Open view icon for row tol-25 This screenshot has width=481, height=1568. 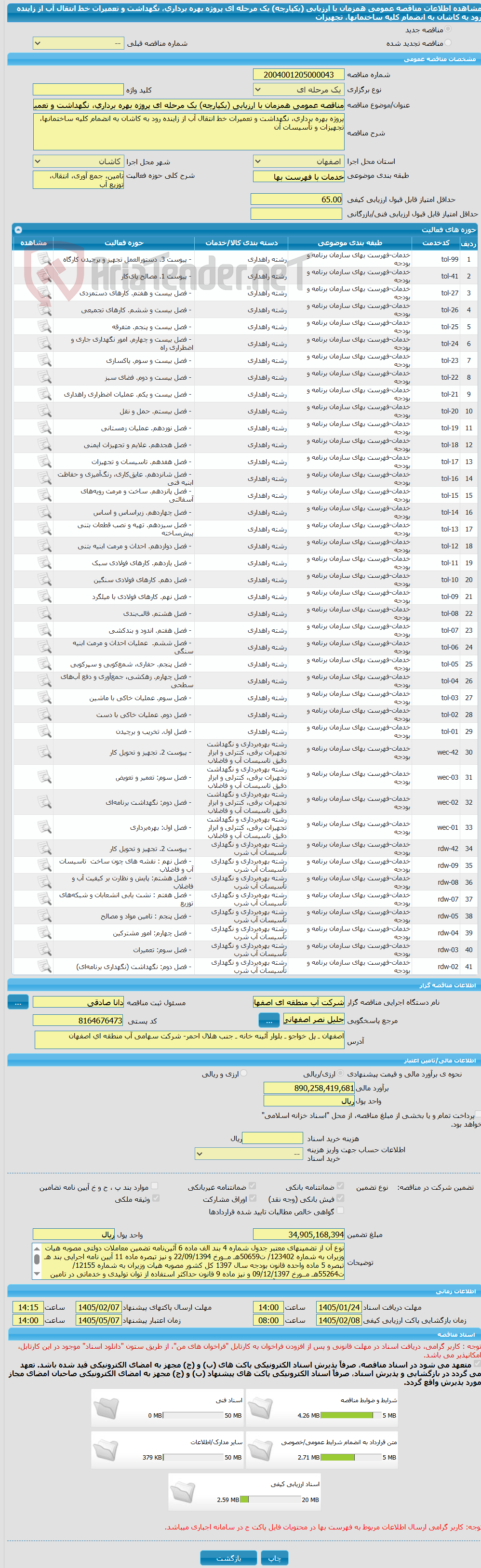44,327
